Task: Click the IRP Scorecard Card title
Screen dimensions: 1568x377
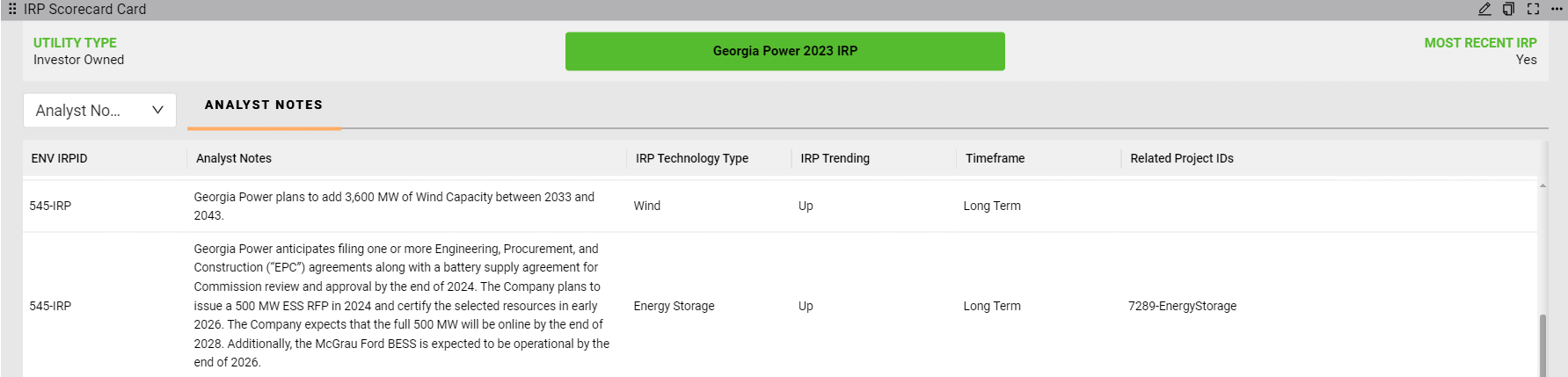Action: (84, 9)
